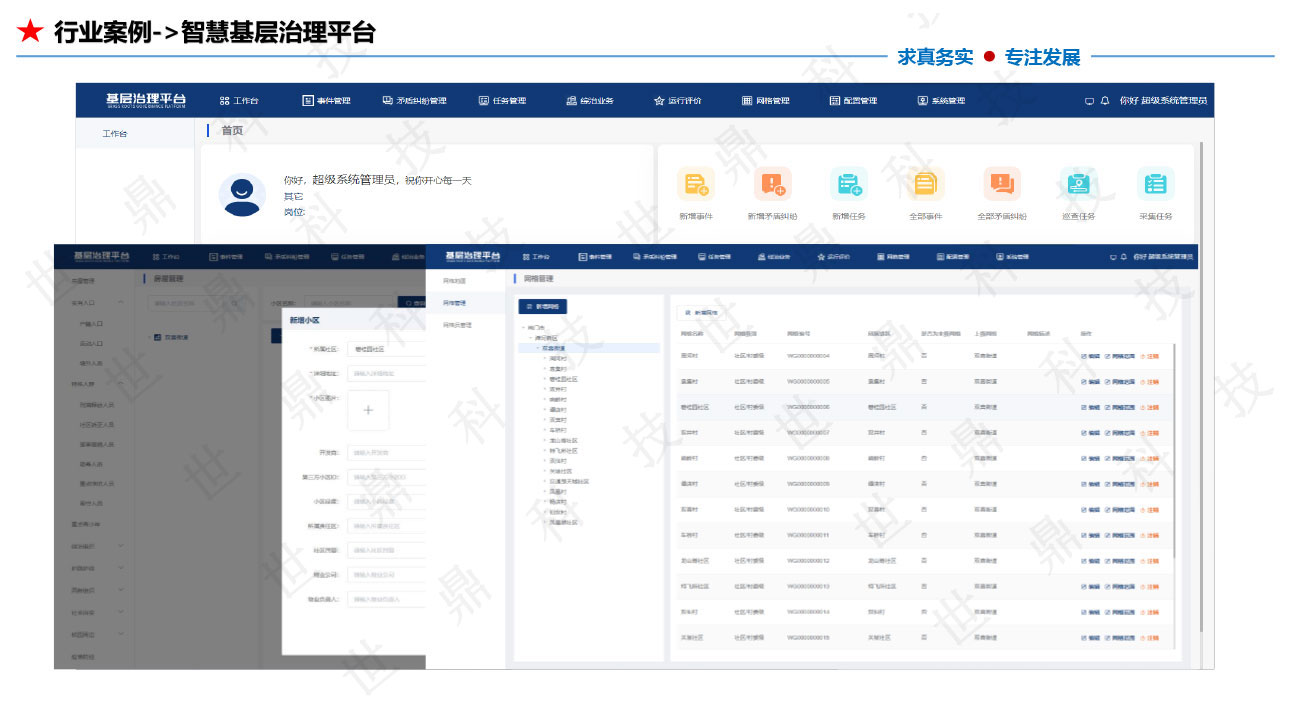
Task: Collapse the 海门市 tree node
Action: tap(521, 326)
